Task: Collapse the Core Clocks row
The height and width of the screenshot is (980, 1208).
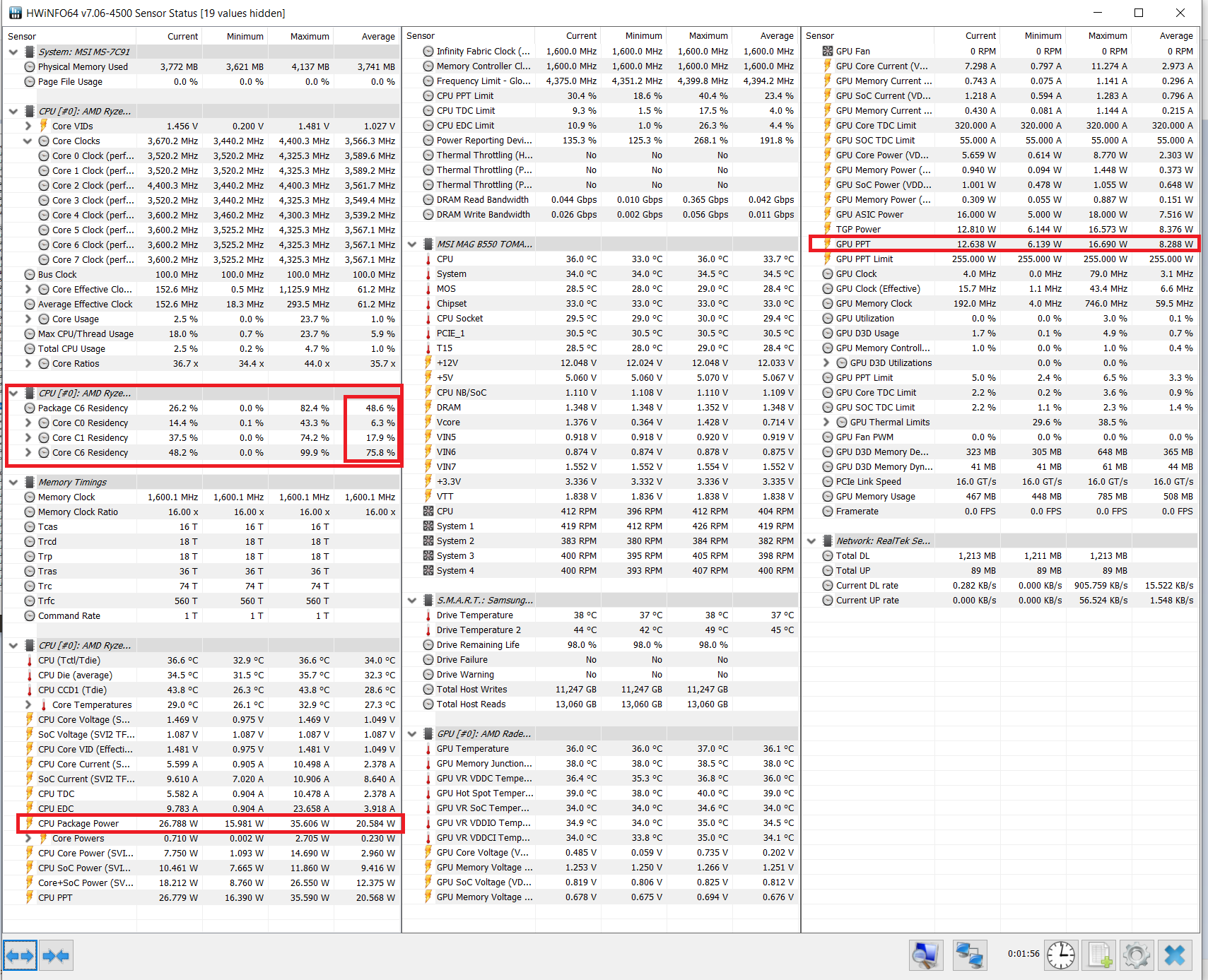Action: point(28,141)
